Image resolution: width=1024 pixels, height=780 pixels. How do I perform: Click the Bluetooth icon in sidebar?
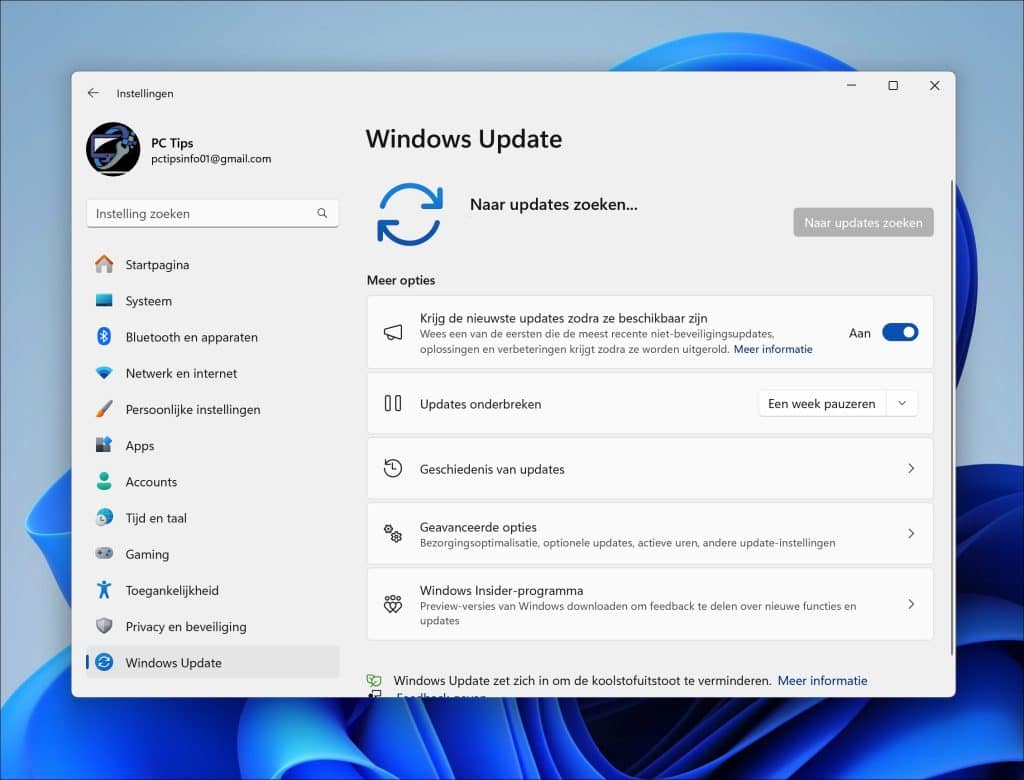(104, 336)
